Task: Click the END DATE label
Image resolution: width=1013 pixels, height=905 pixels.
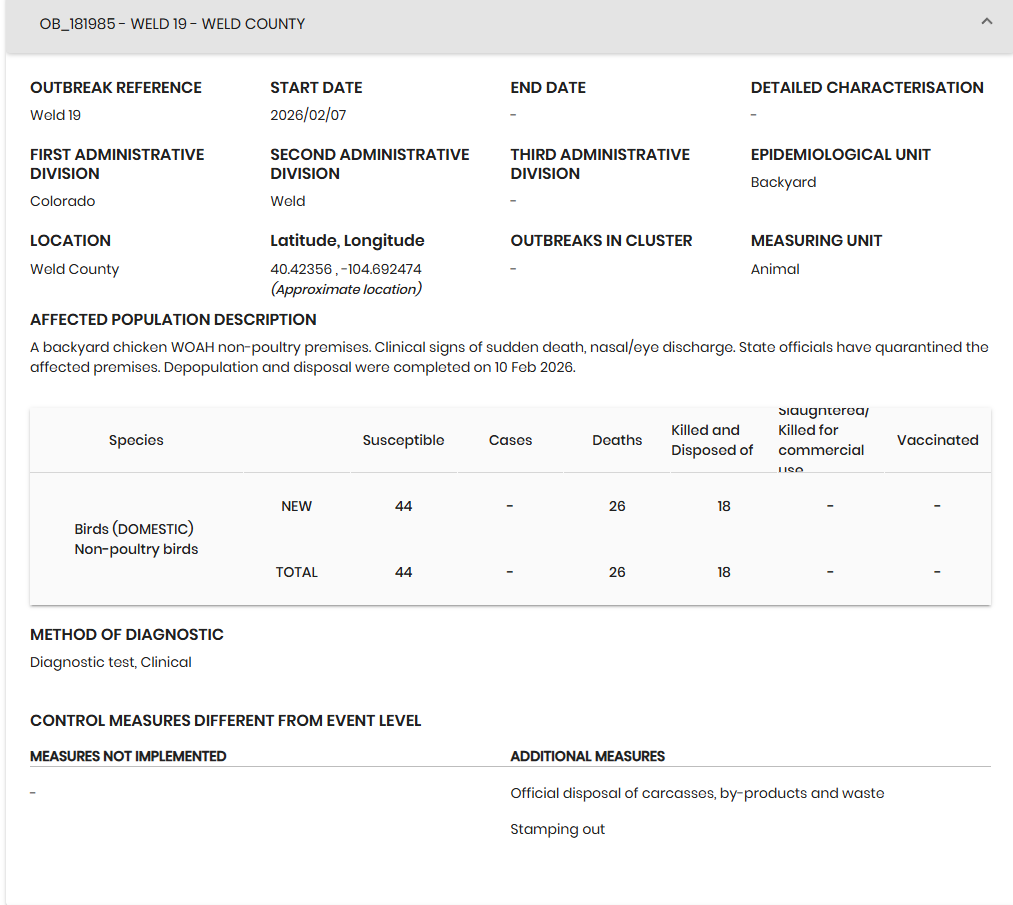Action: click(548, 87)
